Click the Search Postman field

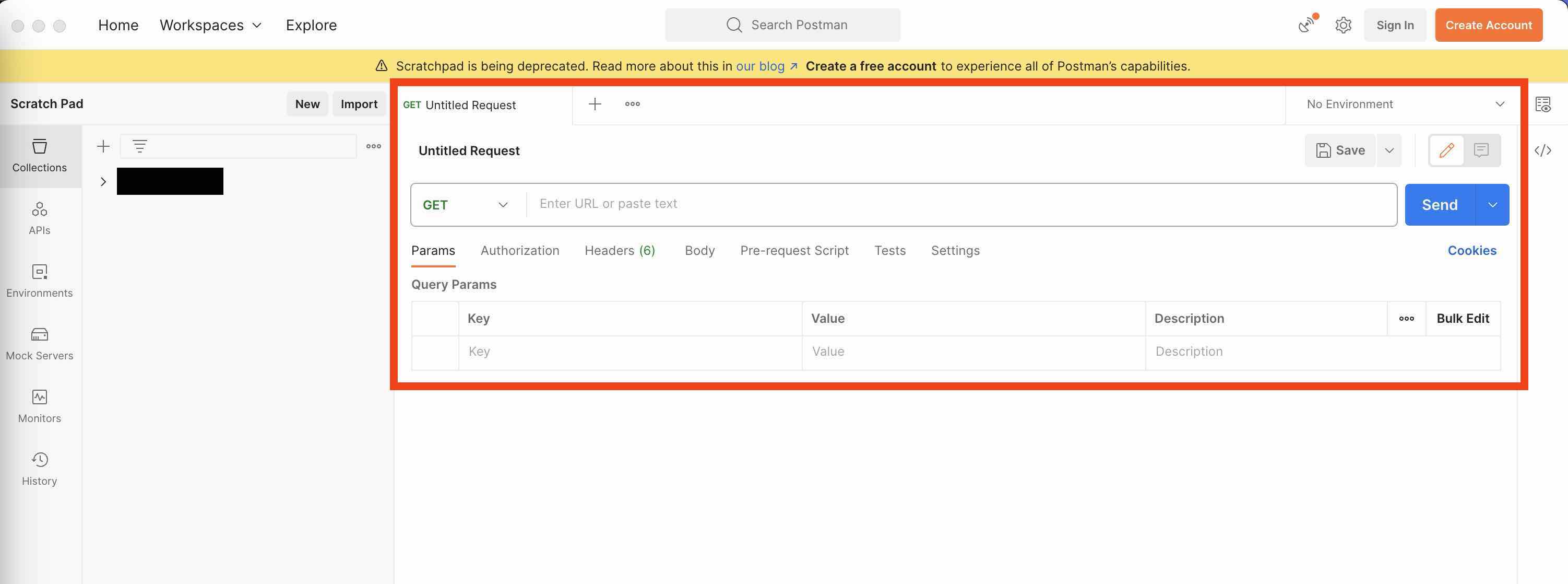[x=783, y=25]
